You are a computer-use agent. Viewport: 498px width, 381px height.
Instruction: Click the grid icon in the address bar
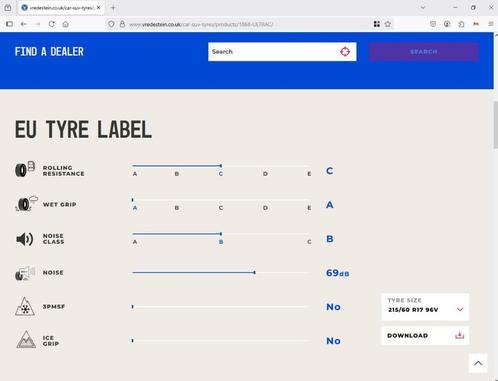[377, 24]
